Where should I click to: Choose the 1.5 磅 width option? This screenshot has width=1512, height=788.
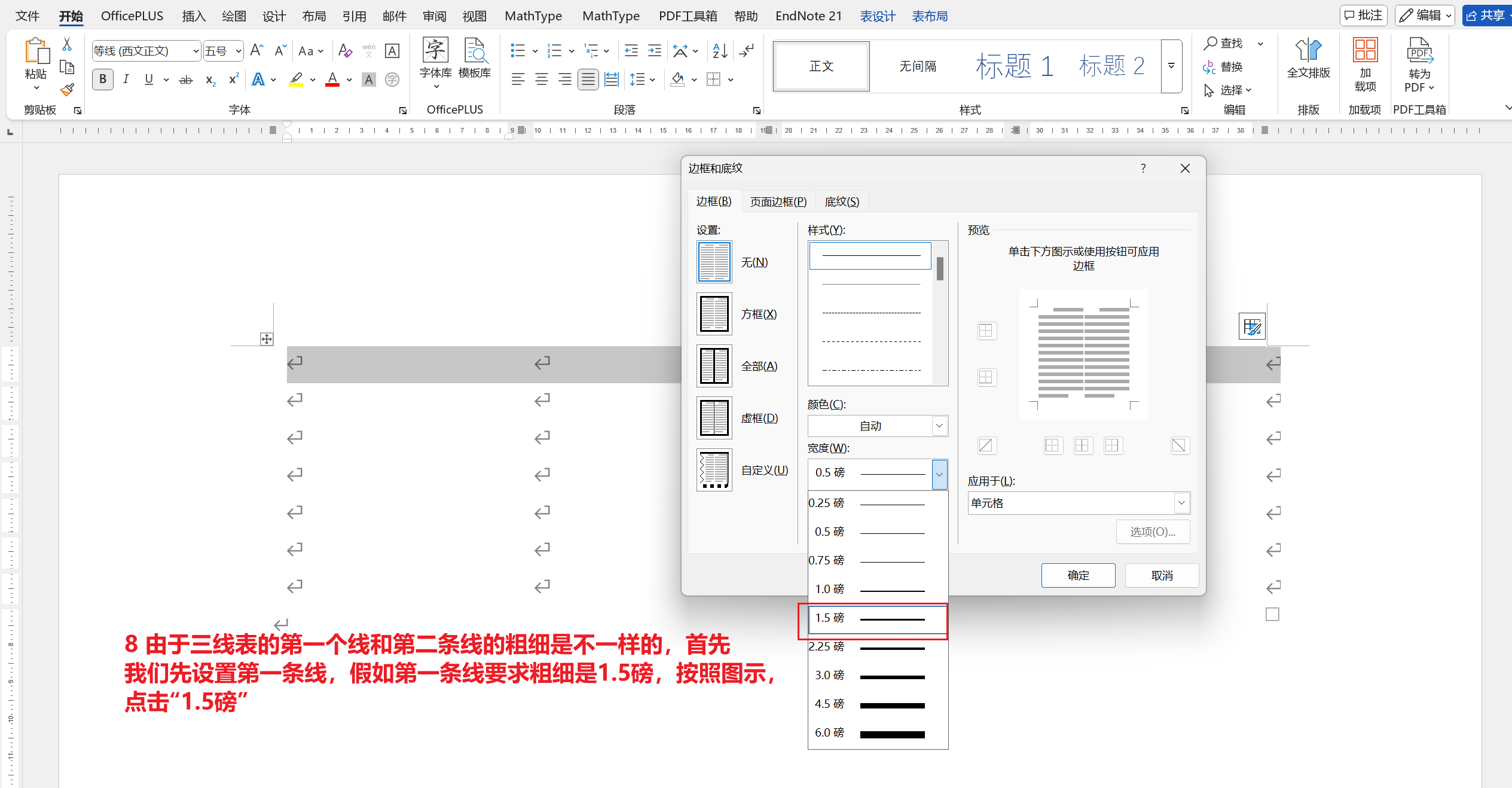tap(876, 618)
